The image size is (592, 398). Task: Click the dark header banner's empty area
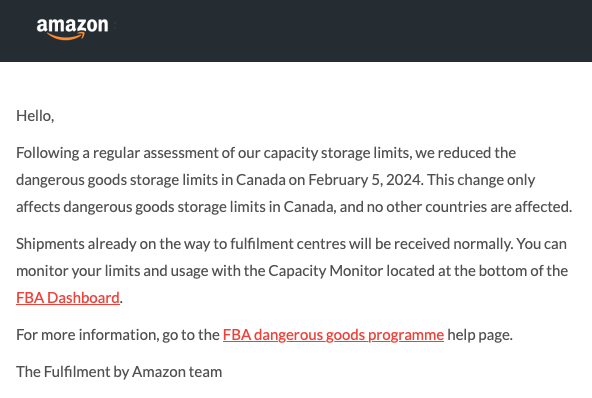point(340,30)
